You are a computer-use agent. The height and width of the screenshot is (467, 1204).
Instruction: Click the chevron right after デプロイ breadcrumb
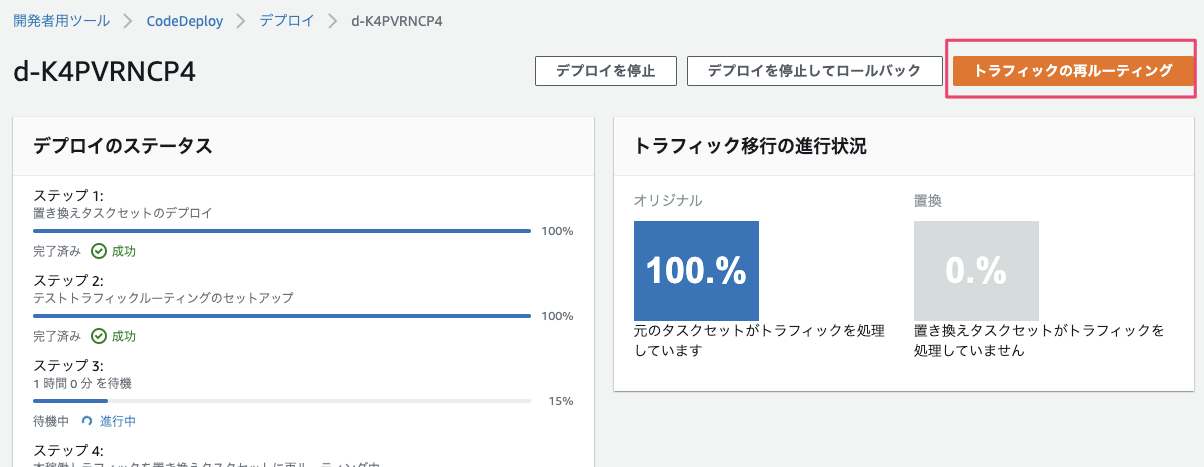[333, 21]
